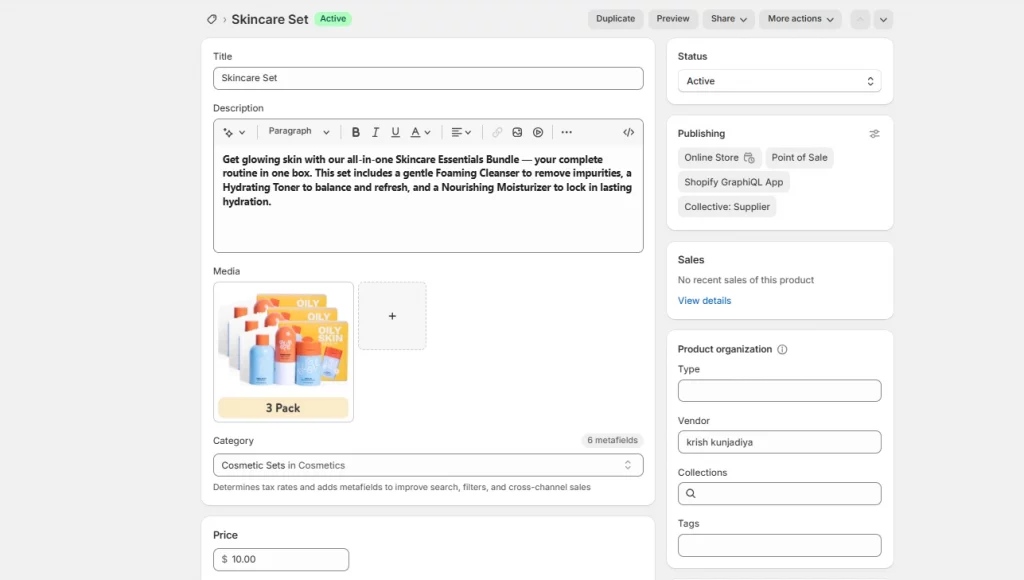Image resolution: width=1024 pixels, height=580 pixels.
Task: Expand the Paragraph style dropdown
Action: [x=298, y=131]
